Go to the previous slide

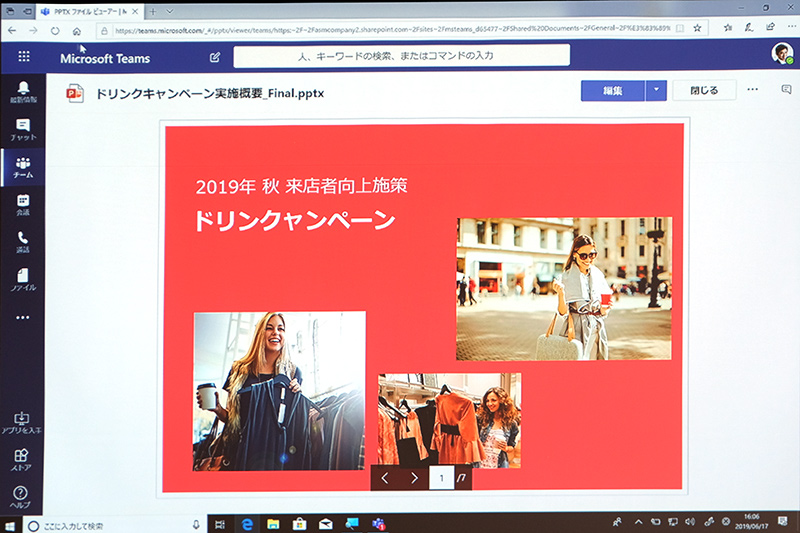(385, 478)
